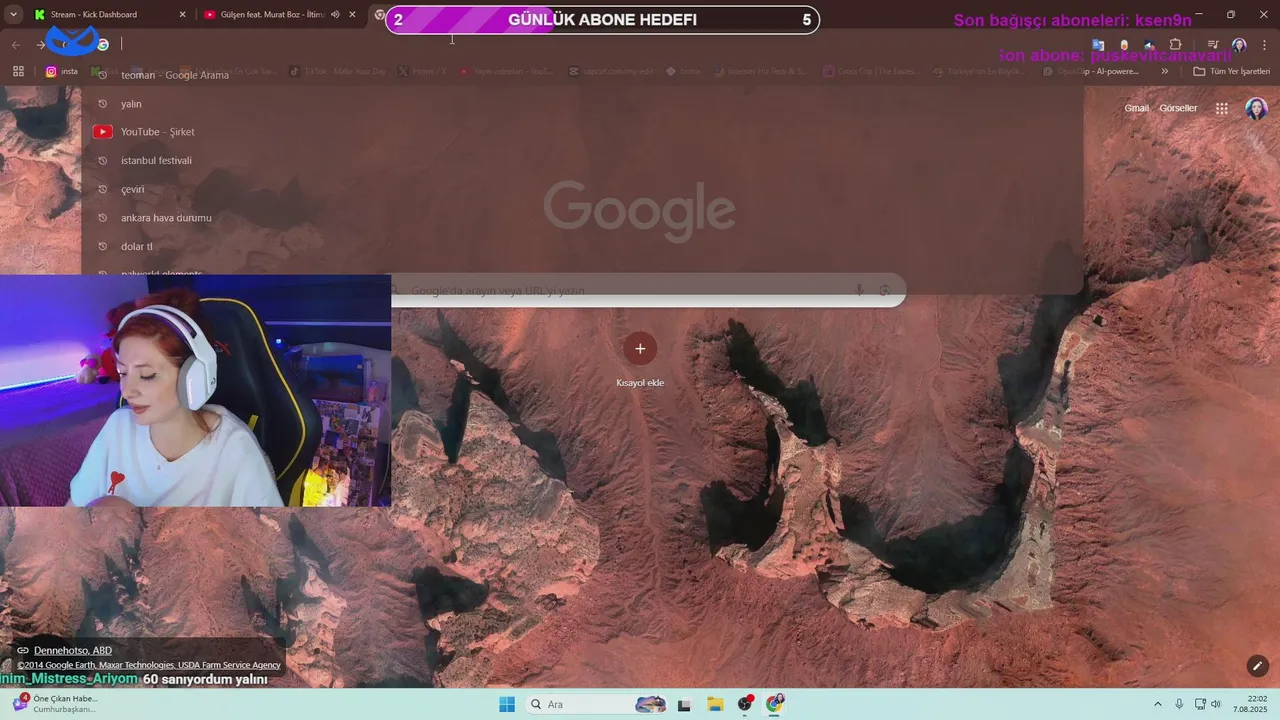Open the black square taskbar app

tap(684, 704)
